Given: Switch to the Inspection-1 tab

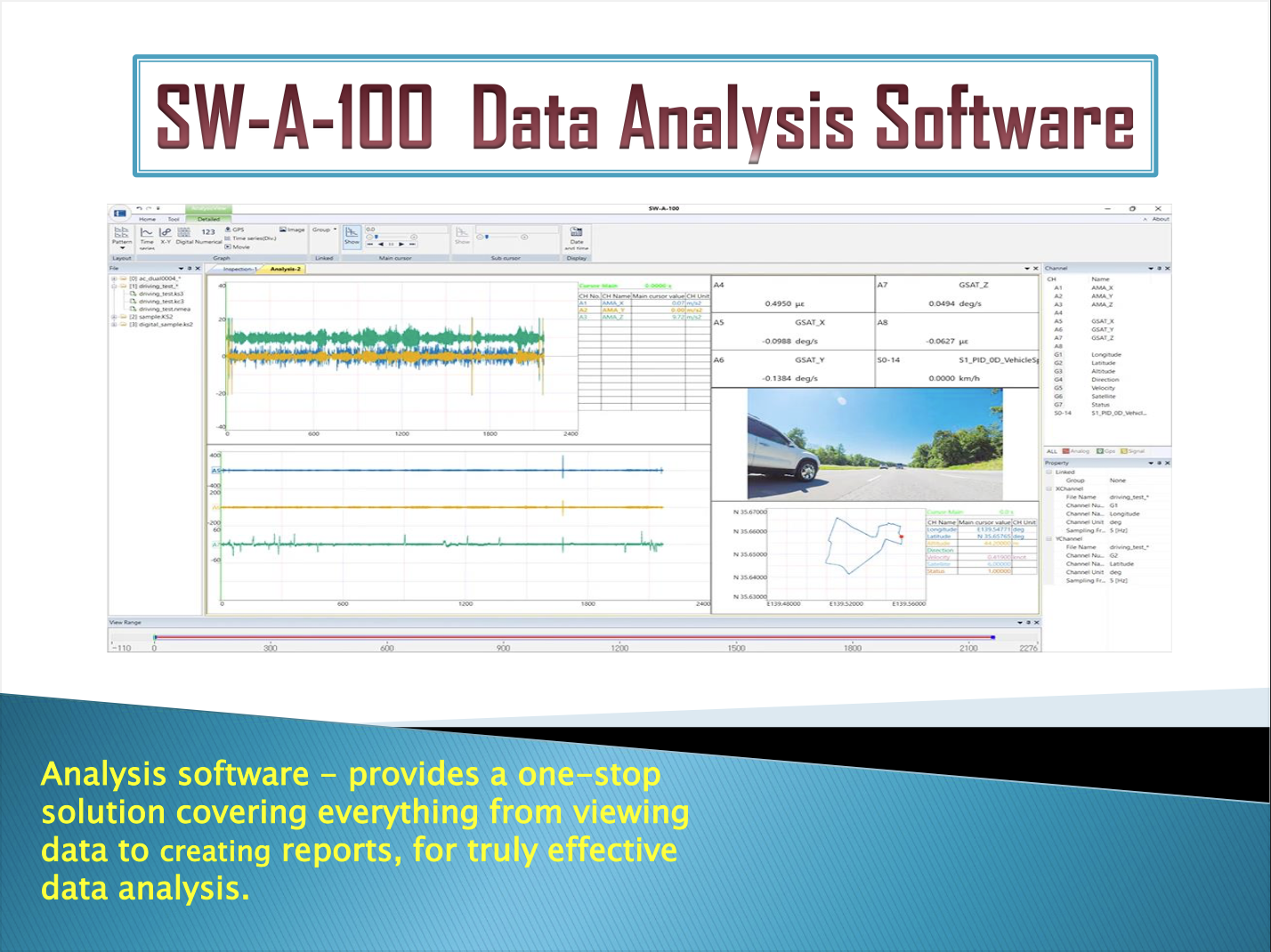Looking at the screenshot, I should [239, 269].
